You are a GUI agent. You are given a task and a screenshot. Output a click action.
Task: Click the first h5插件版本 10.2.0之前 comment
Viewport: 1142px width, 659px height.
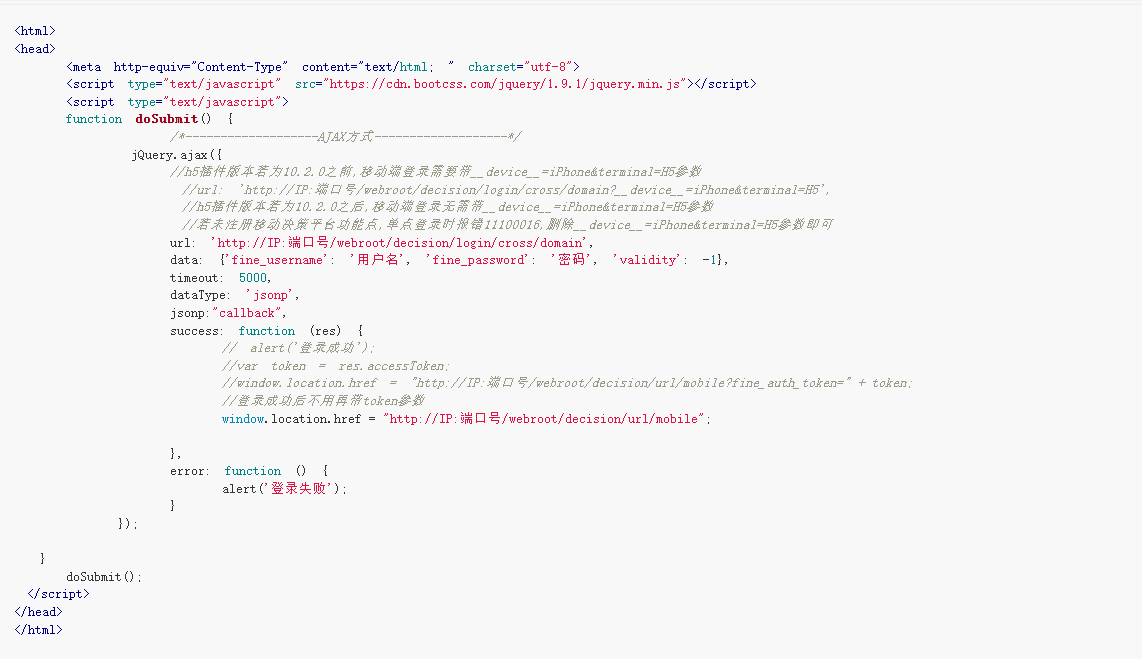(436, 172)
